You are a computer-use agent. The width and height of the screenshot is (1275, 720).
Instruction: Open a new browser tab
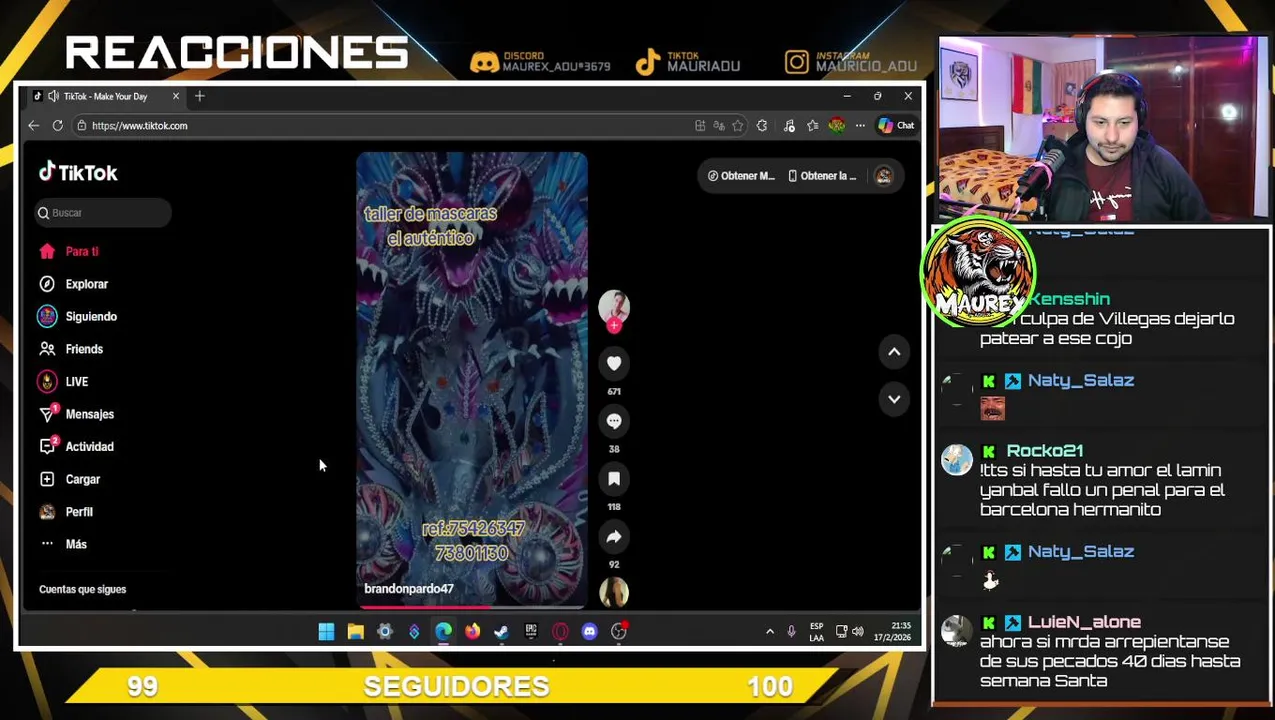[x=199, y=96]
